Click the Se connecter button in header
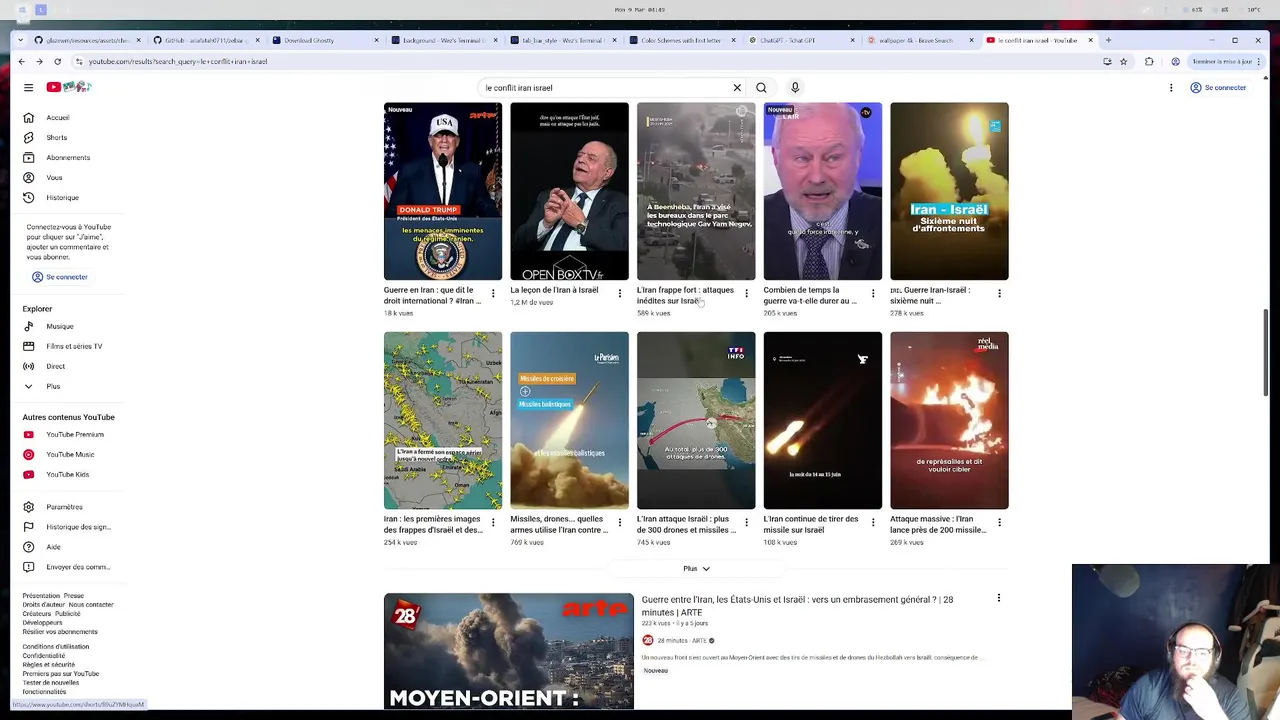Screen dimensions: 1280x720 click(x=1218, y=88)
